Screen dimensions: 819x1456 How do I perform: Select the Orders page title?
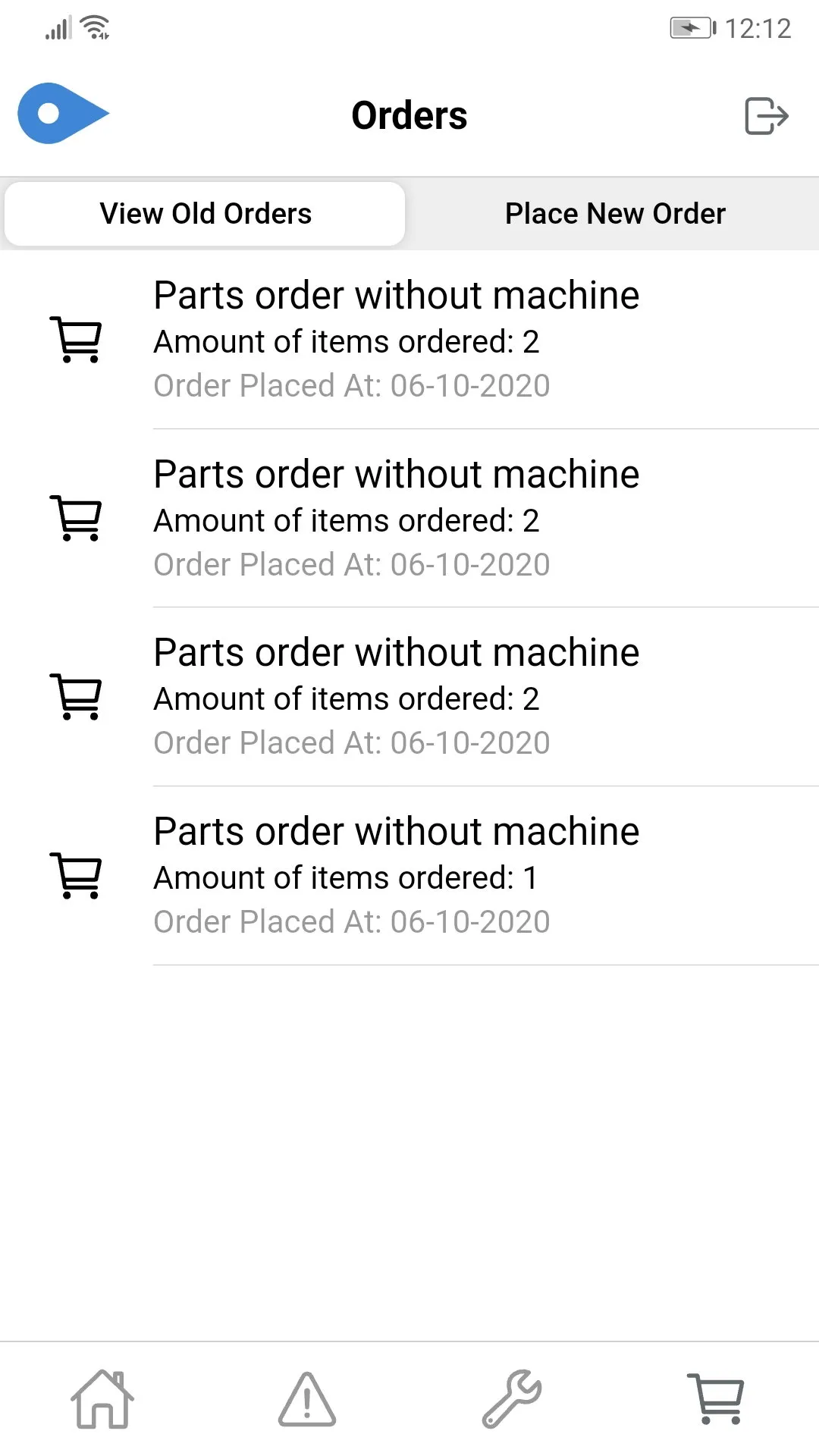click(x=409, y=115)
